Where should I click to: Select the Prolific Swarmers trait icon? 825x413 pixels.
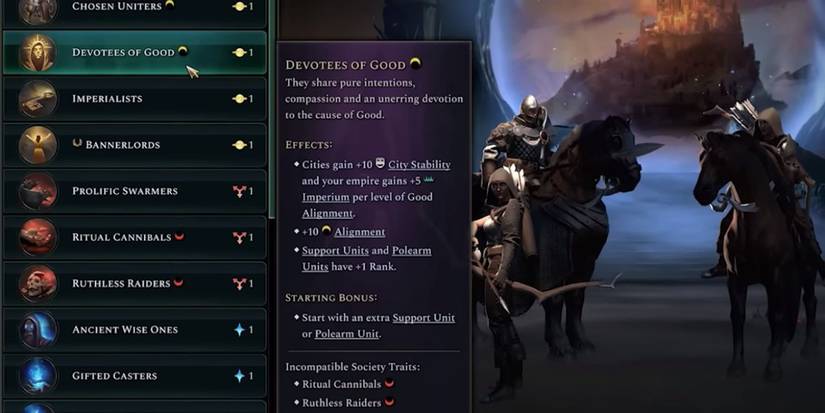tap(37, 191)
